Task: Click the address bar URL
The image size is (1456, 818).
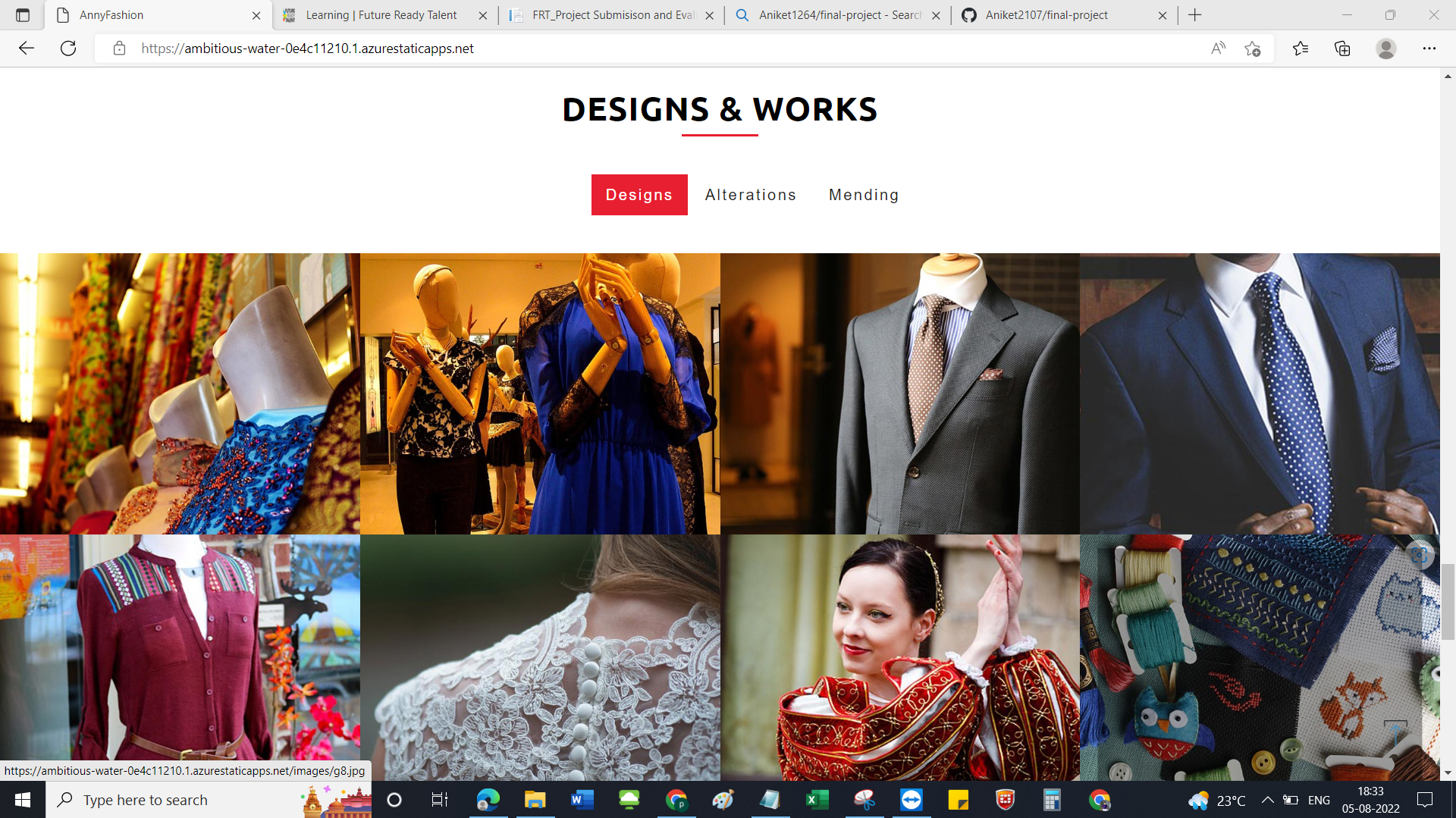Action: (307, 49)
